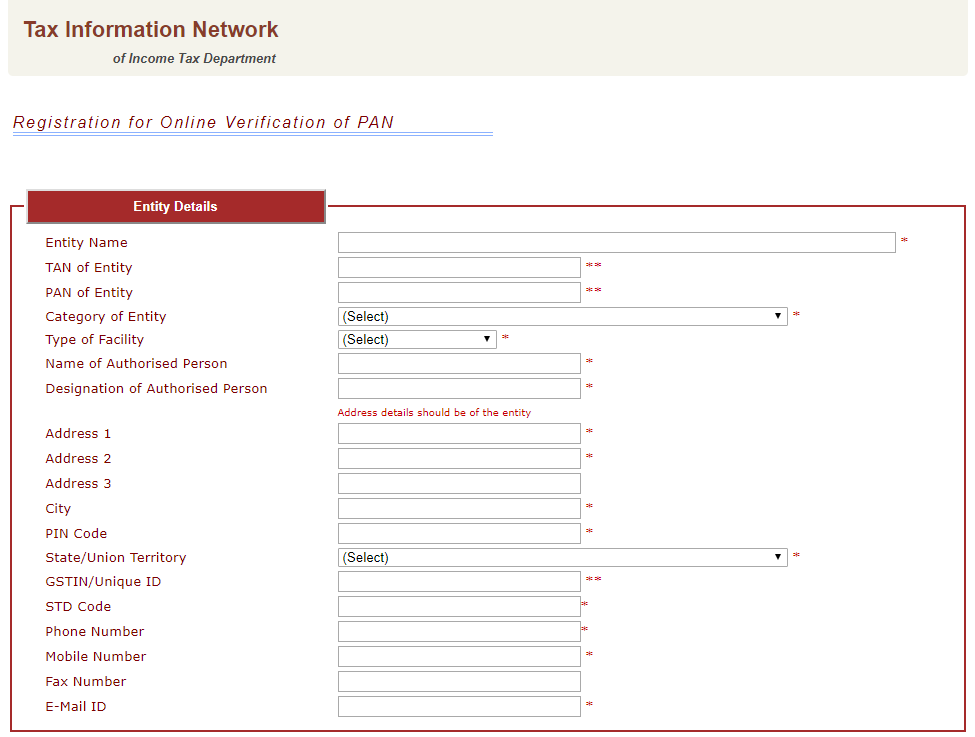Image resolution: width=975 pixels, height=737 pixels.
Task: Open the State/Union Territory dropdown
Action: click(x=563, y=557)
